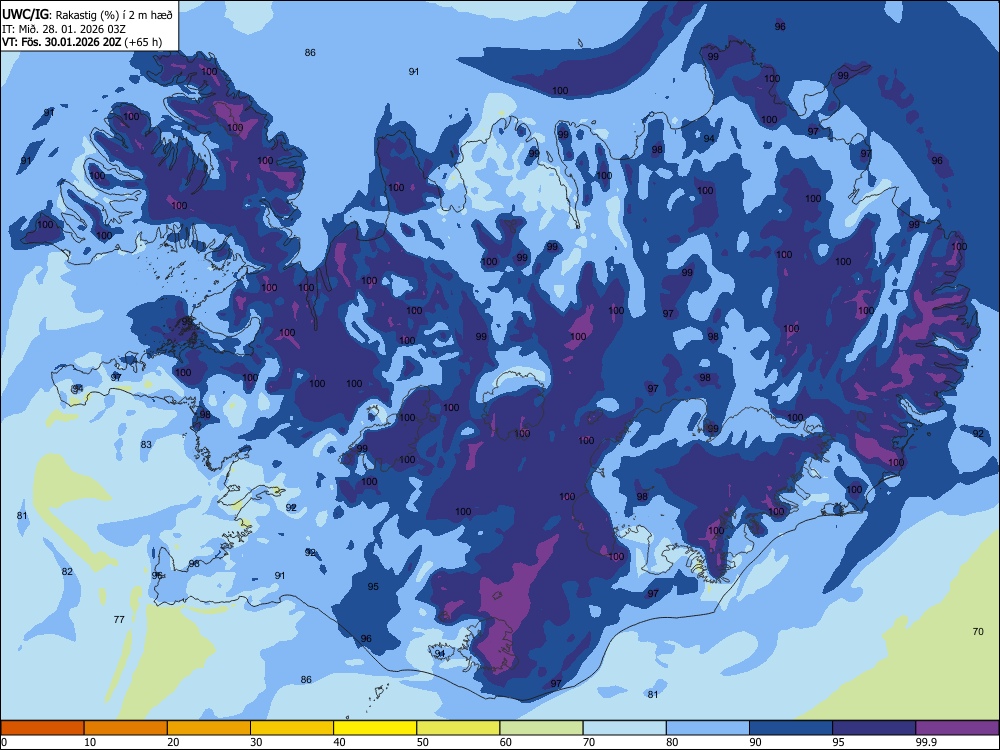Screen dimensions: 1000x750
Task: Pick the 60–70 pale green legend swatch
Action: [x=541, y=728]
